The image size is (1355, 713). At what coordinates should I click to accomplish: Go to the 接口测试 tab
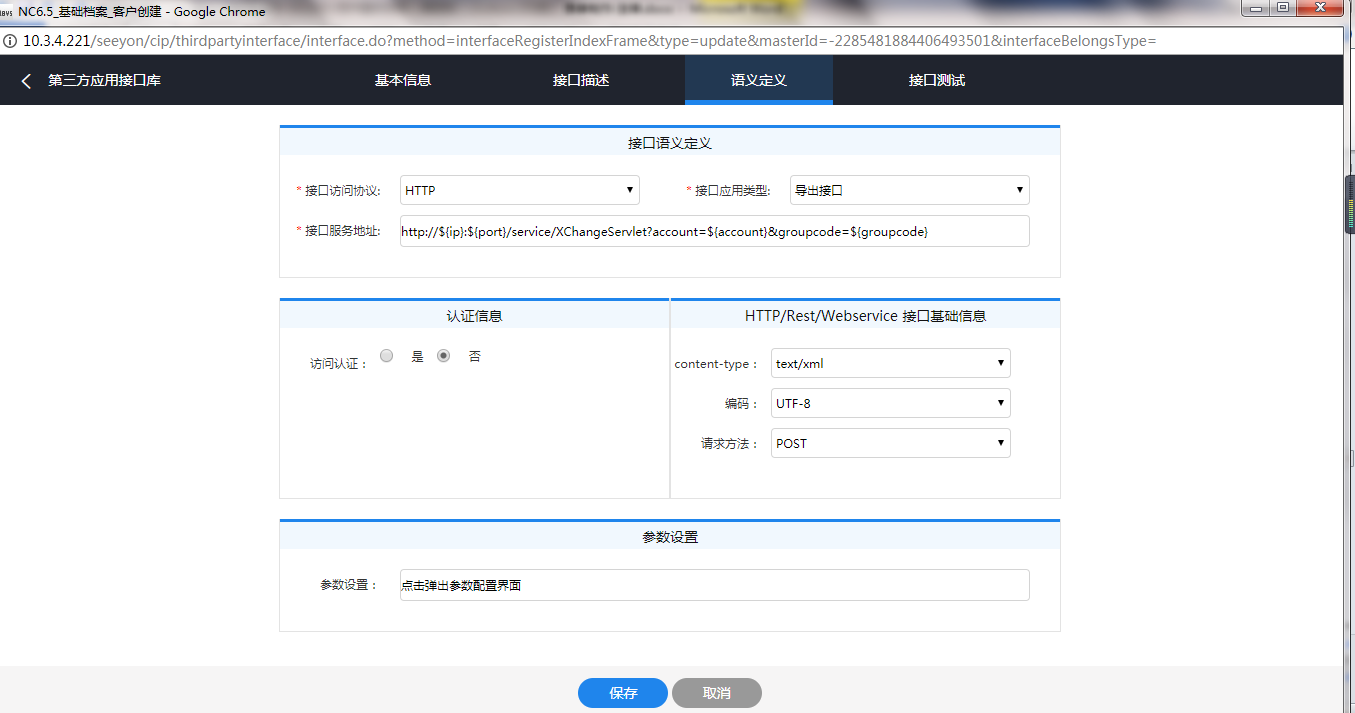pyautogui.click(x=936, y=80)
